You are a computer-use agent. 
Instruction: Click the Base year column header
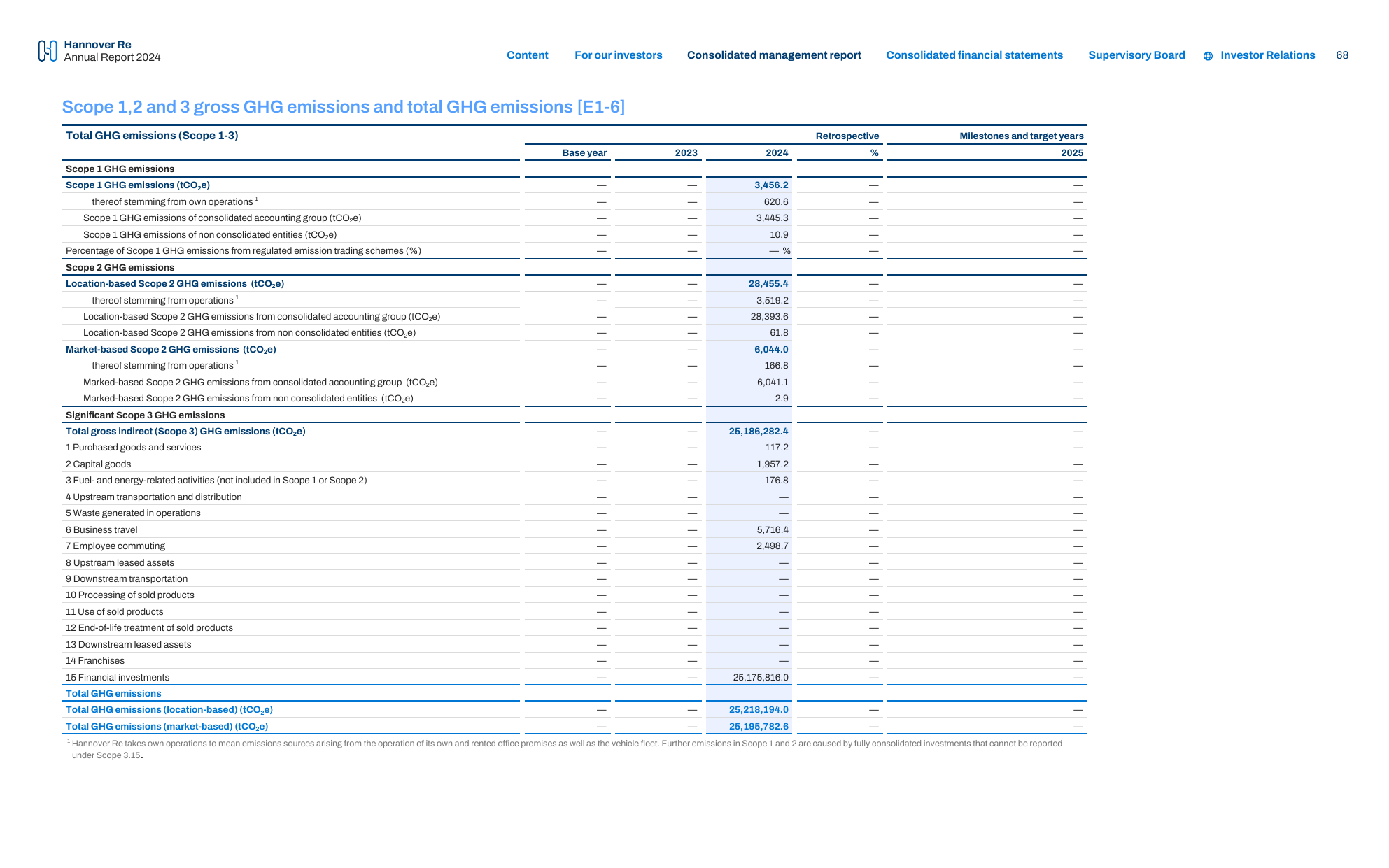pos(584,153)
